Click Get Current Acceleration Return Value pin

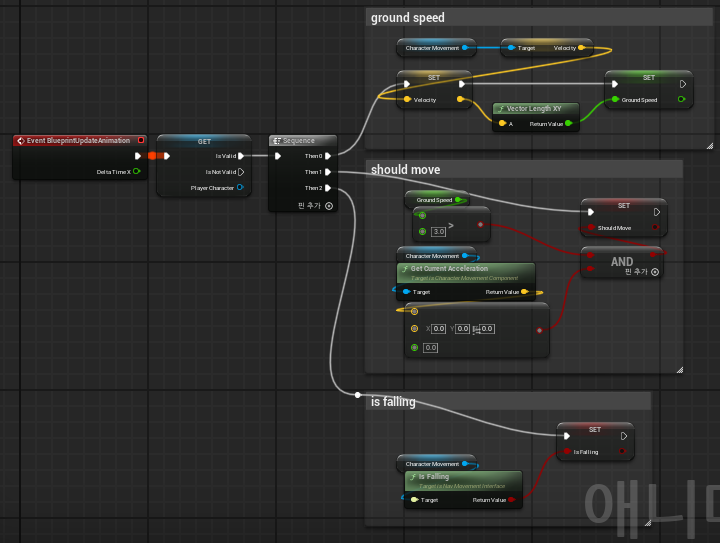[x=524, y=291]
